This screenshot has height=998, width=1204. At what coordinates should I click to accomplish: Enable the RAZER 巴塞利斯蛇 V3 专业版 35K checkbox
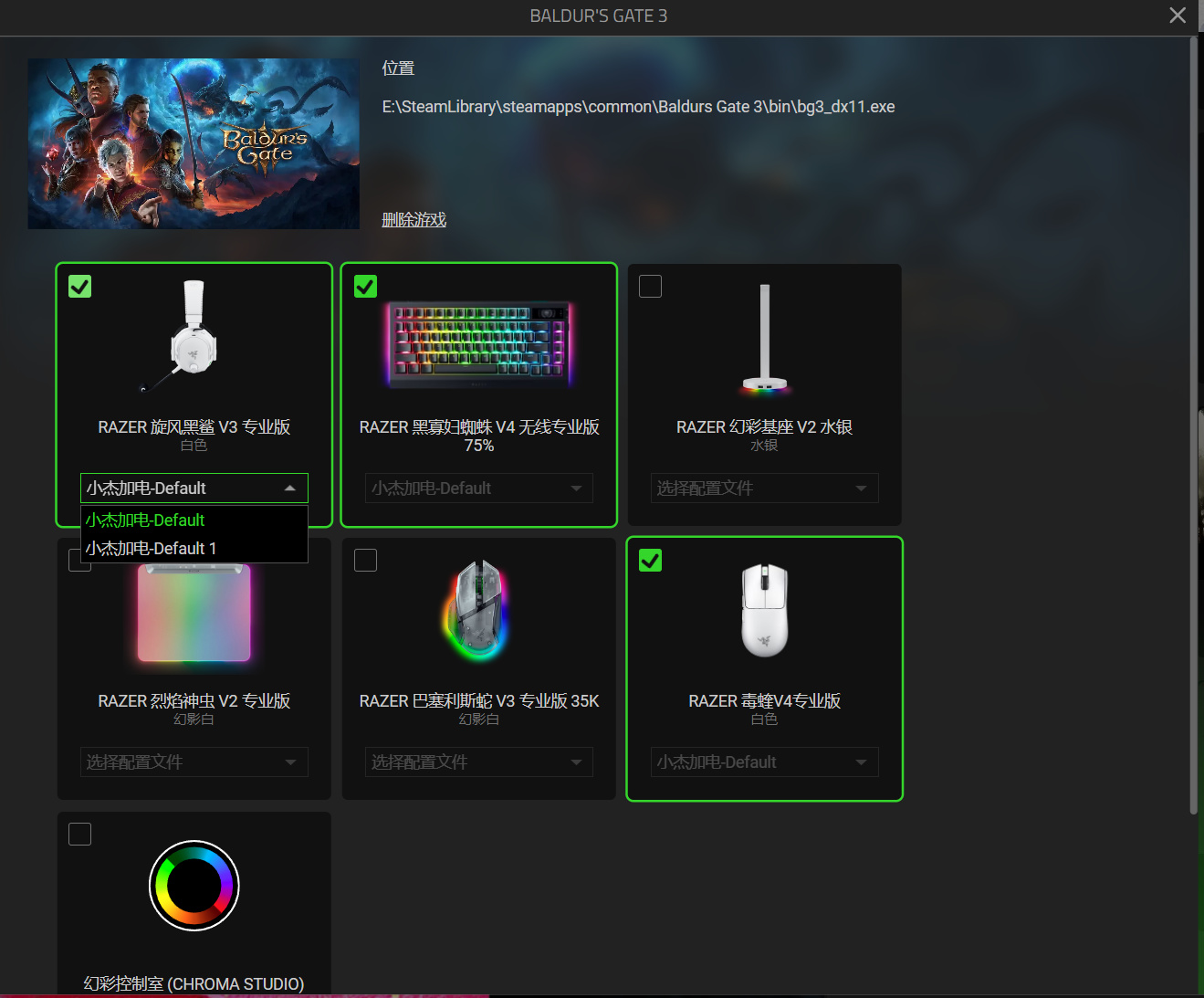pyautogui.click(x=365, y=561)
